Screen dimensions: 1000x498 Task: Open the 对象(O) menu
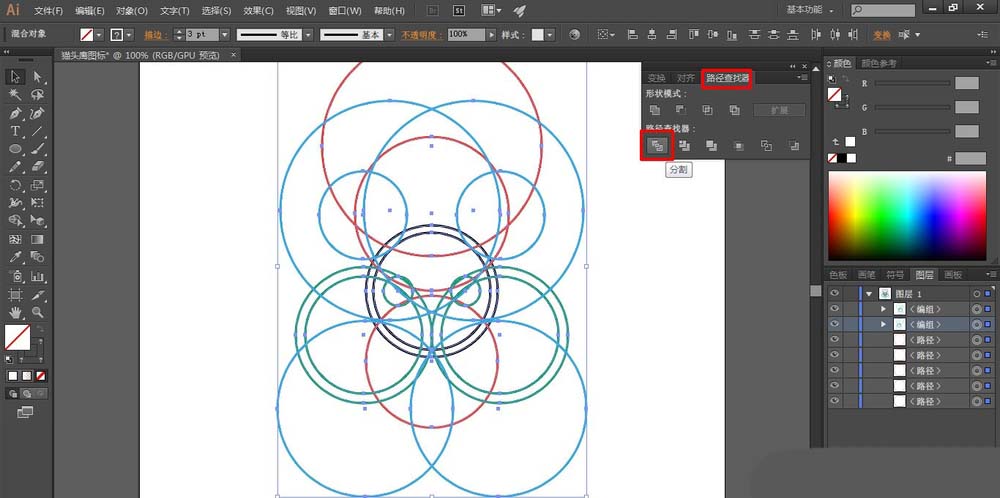tap(132, 11)
